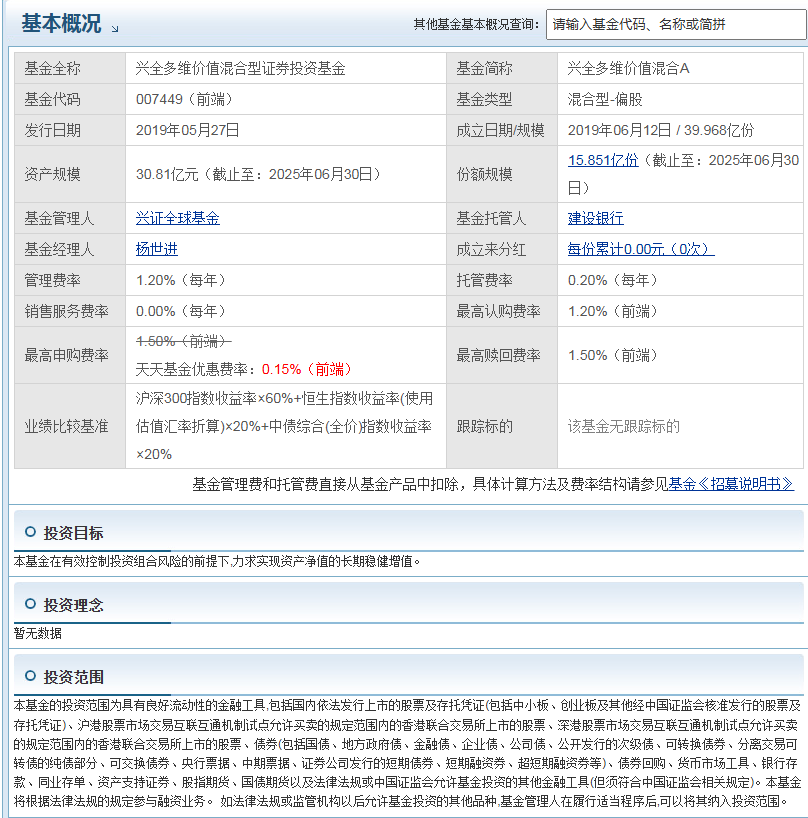Select fund type 混合型-偏股
Image resolution: width=808 pixels, height=818 pixels.
(605, 99)
